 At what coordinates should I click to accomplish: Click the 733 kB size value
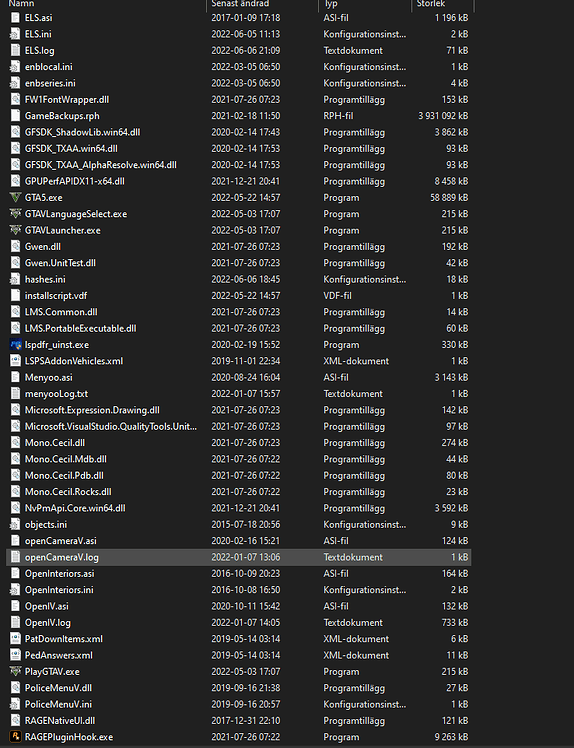[x=455, y=623]
